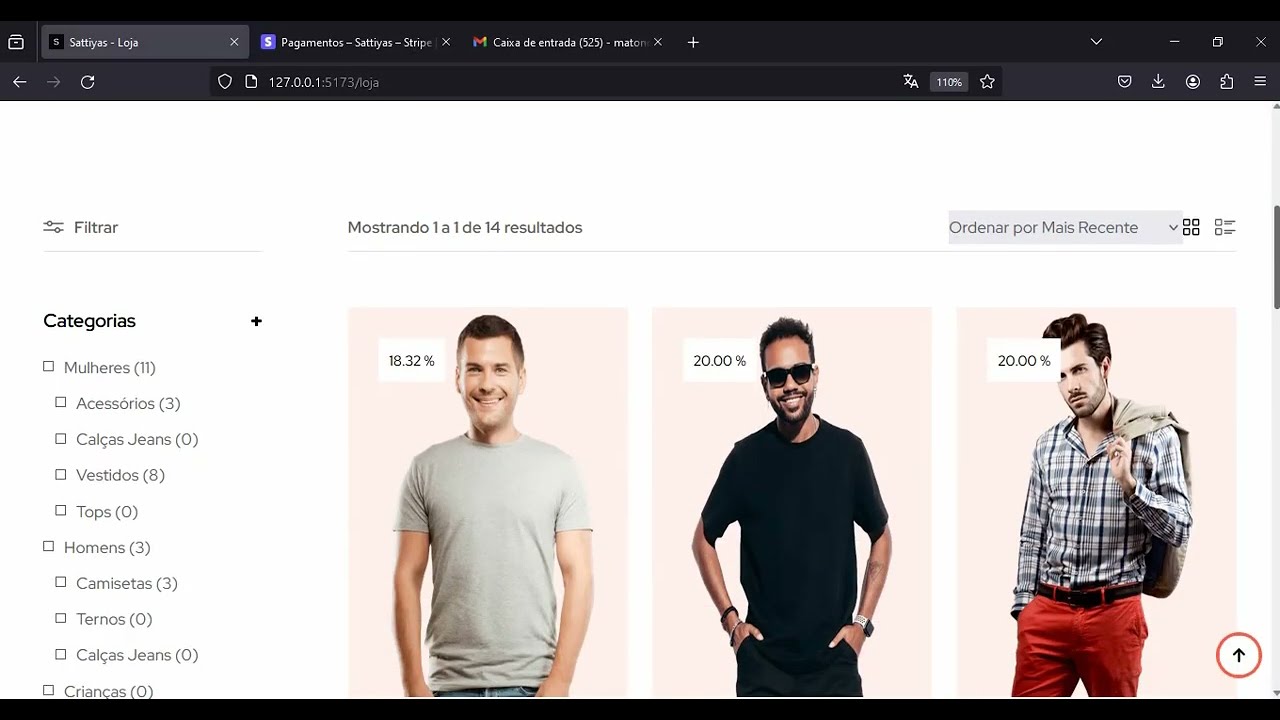
Task: Check the Ternos (0) category
Action: pyautogui.click(x=61, y=619)
